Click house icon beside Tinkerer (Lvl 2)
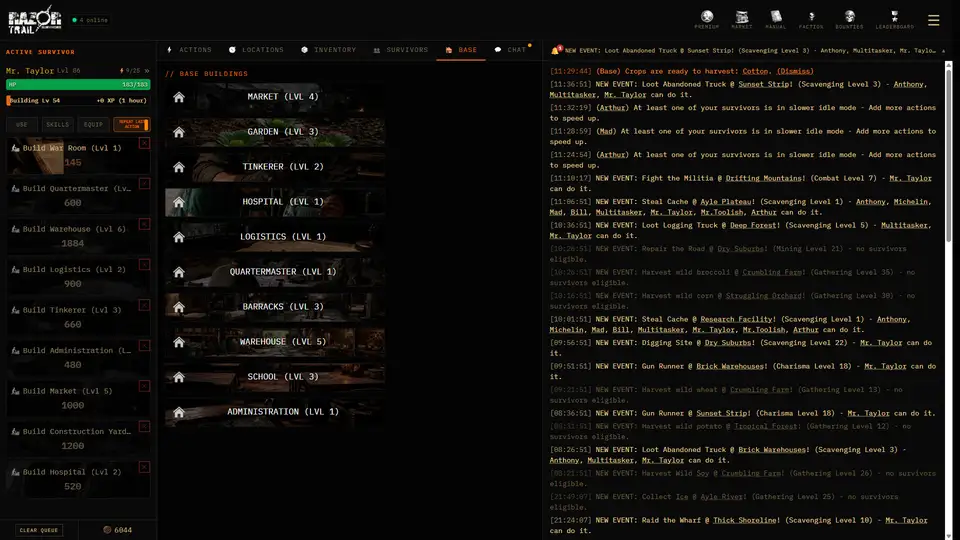Image resolution: width=960 pixels, height=540 pixels. tap(179, 167)
